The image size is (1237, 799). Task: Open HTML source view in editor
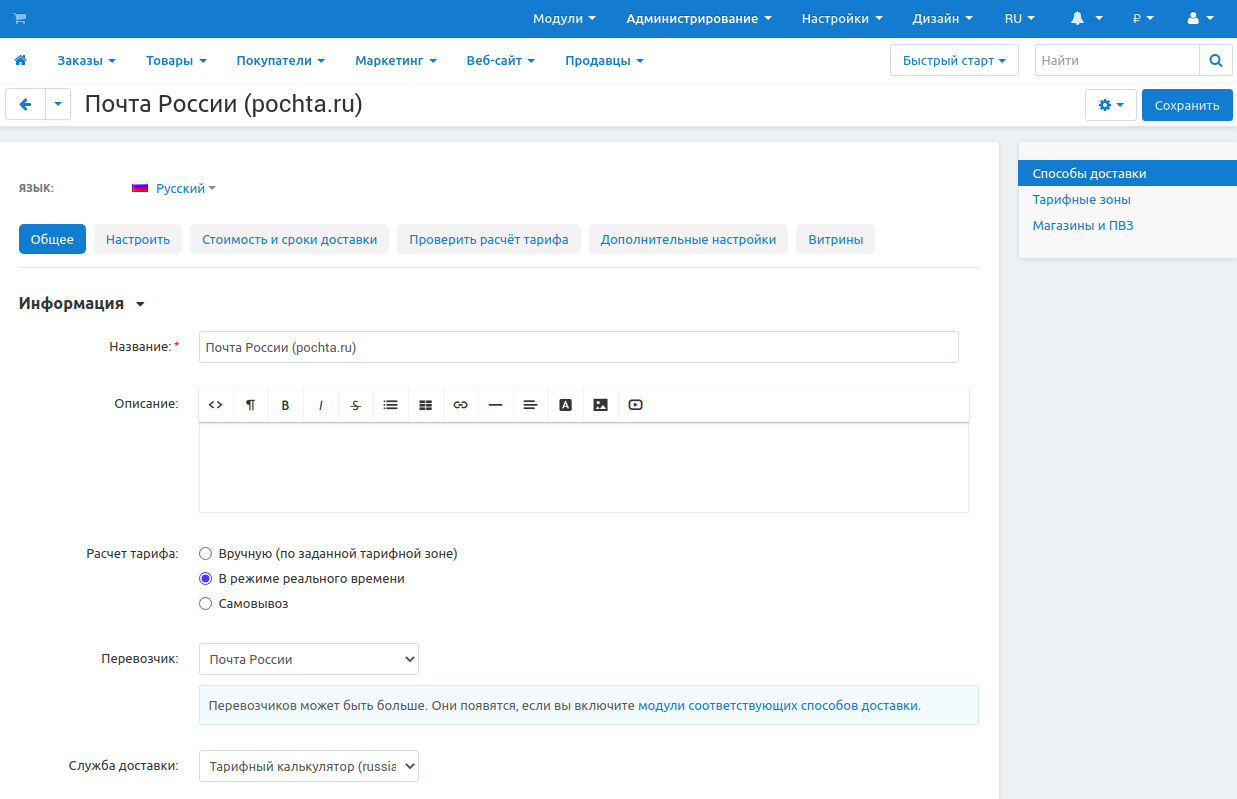pyautogui.click(x=215, y=405)
